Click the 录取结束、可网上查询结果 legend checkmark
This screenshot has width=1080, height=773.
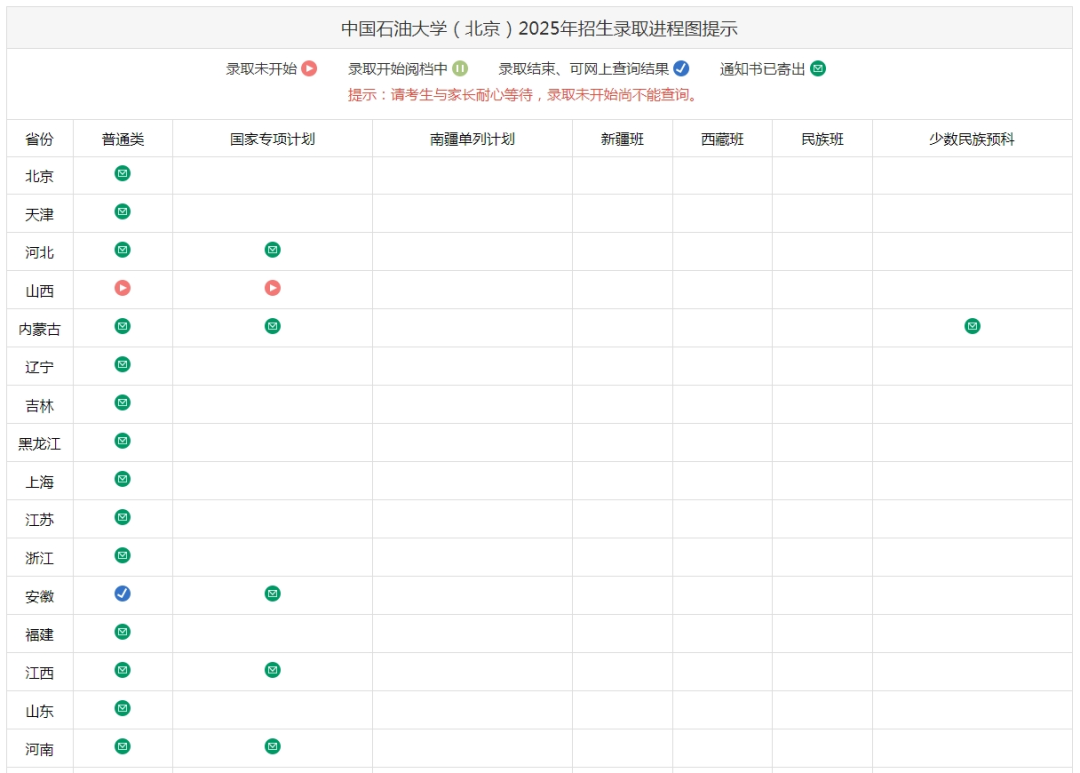(682, 69)
